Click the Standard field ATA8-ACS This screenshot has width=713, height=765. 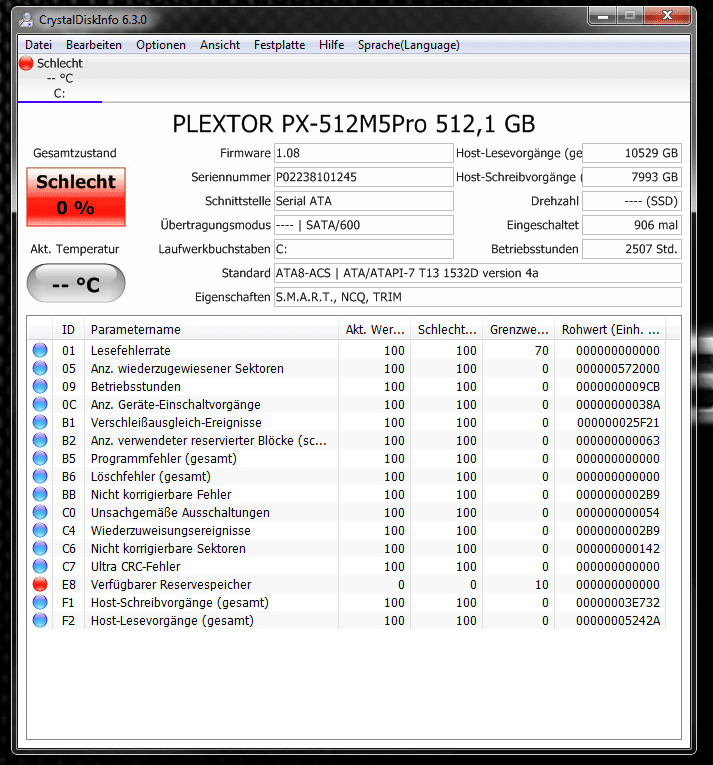pyautogui.click(x=478, y=273)
